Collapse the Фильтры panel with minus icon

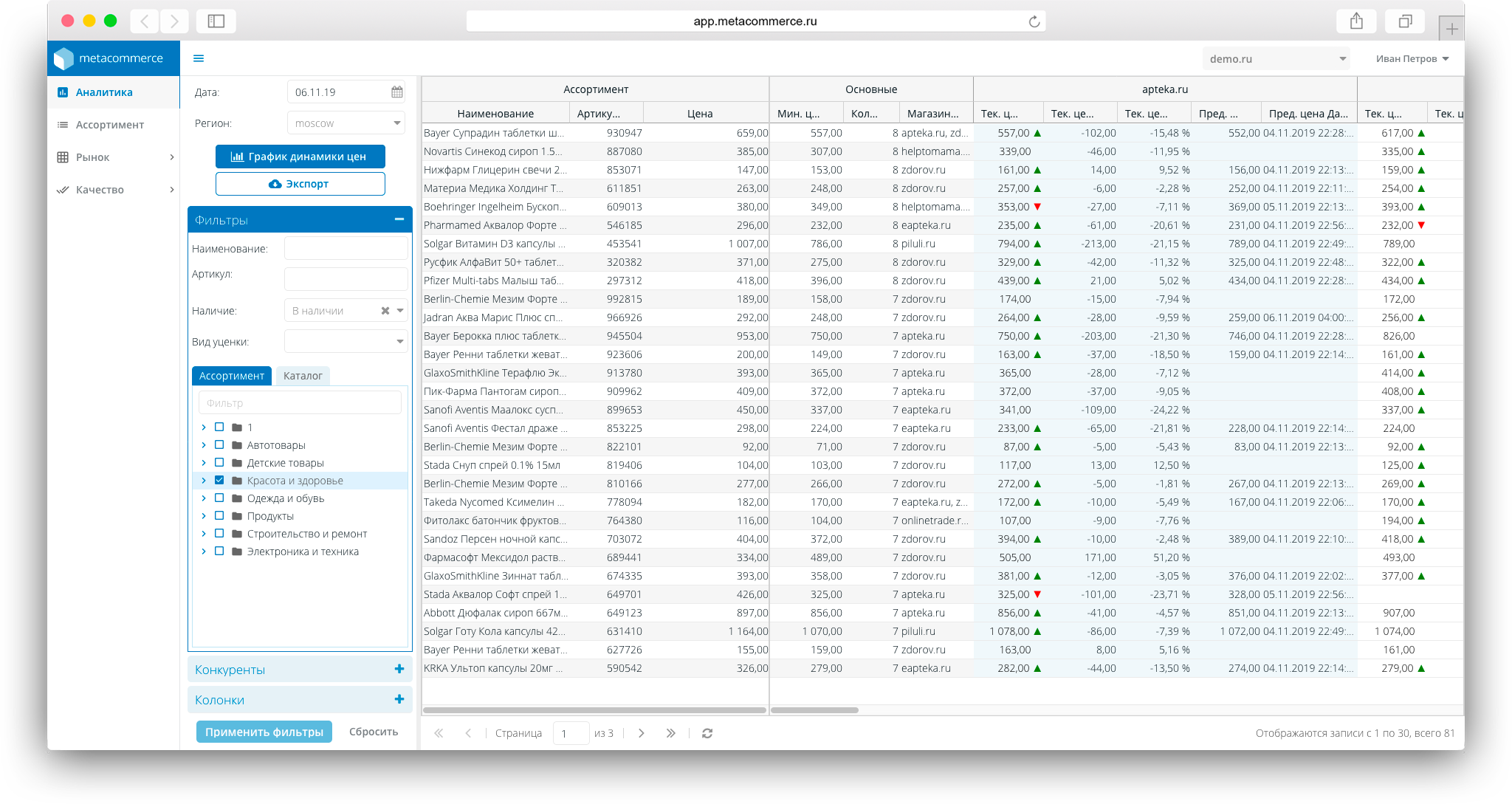click(x=399, y=219)
